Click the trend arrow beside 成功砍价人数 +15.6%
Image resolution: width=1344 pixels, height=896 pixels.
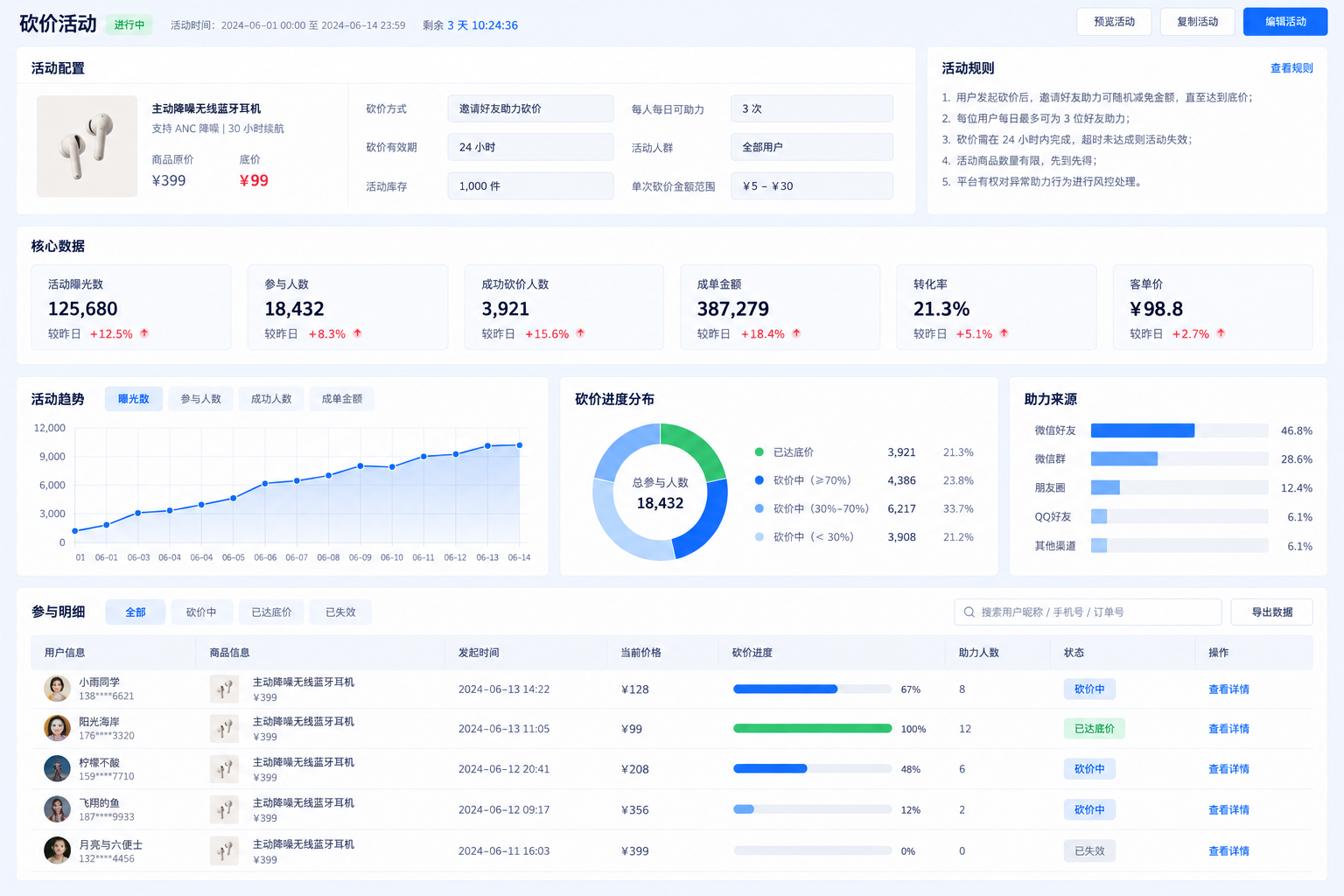click(x=580, y=333)
